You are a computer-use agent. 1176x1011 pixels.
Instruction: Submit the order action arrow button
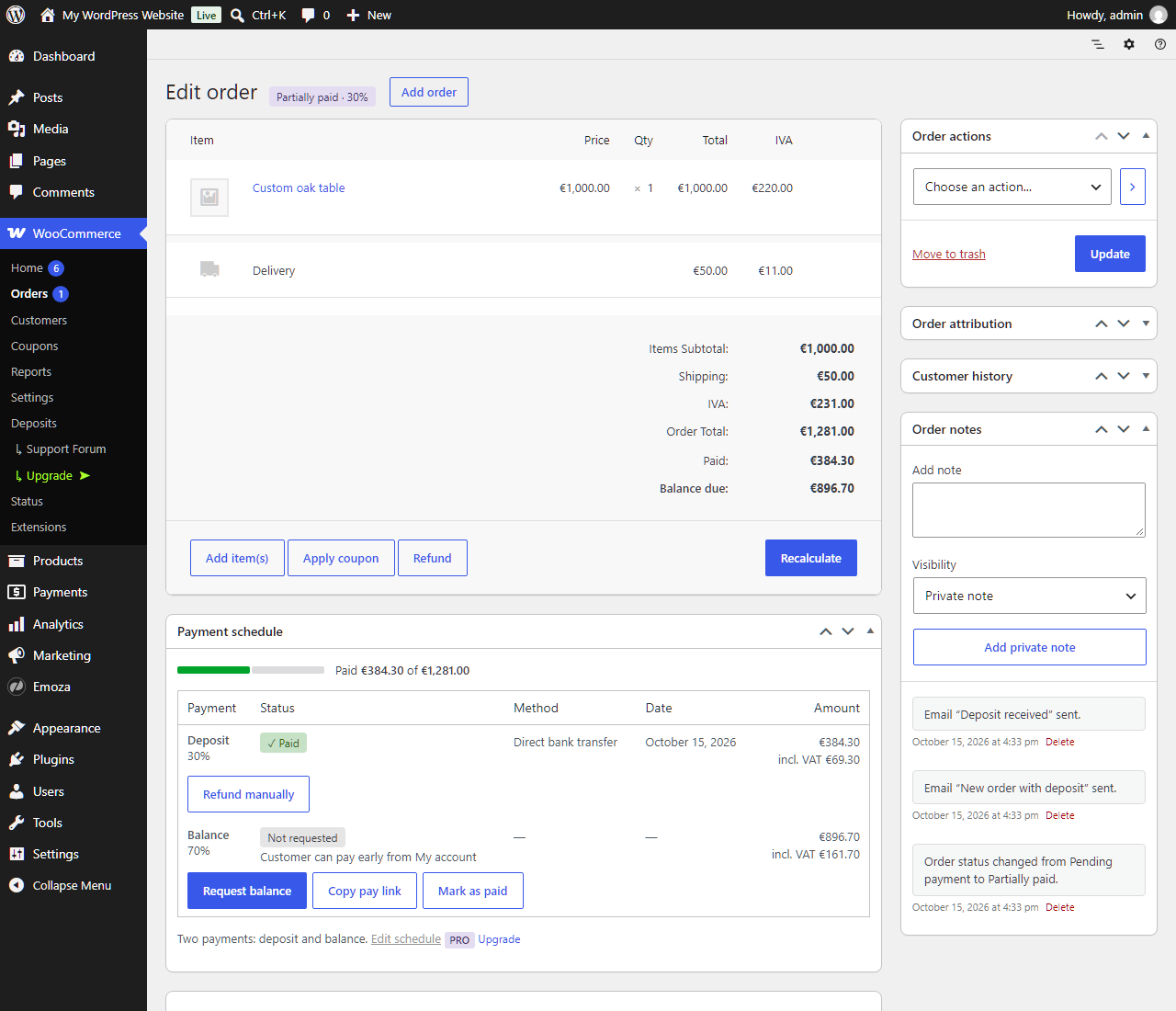[1133, 187]
